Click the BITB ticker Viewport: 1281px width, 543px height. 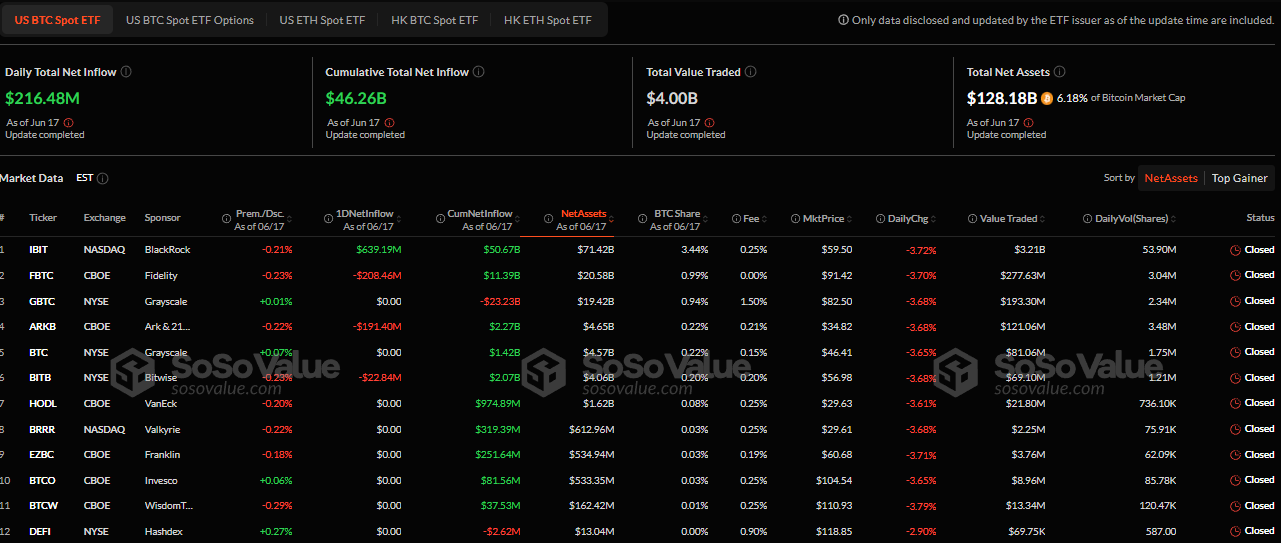pos(41,377)
